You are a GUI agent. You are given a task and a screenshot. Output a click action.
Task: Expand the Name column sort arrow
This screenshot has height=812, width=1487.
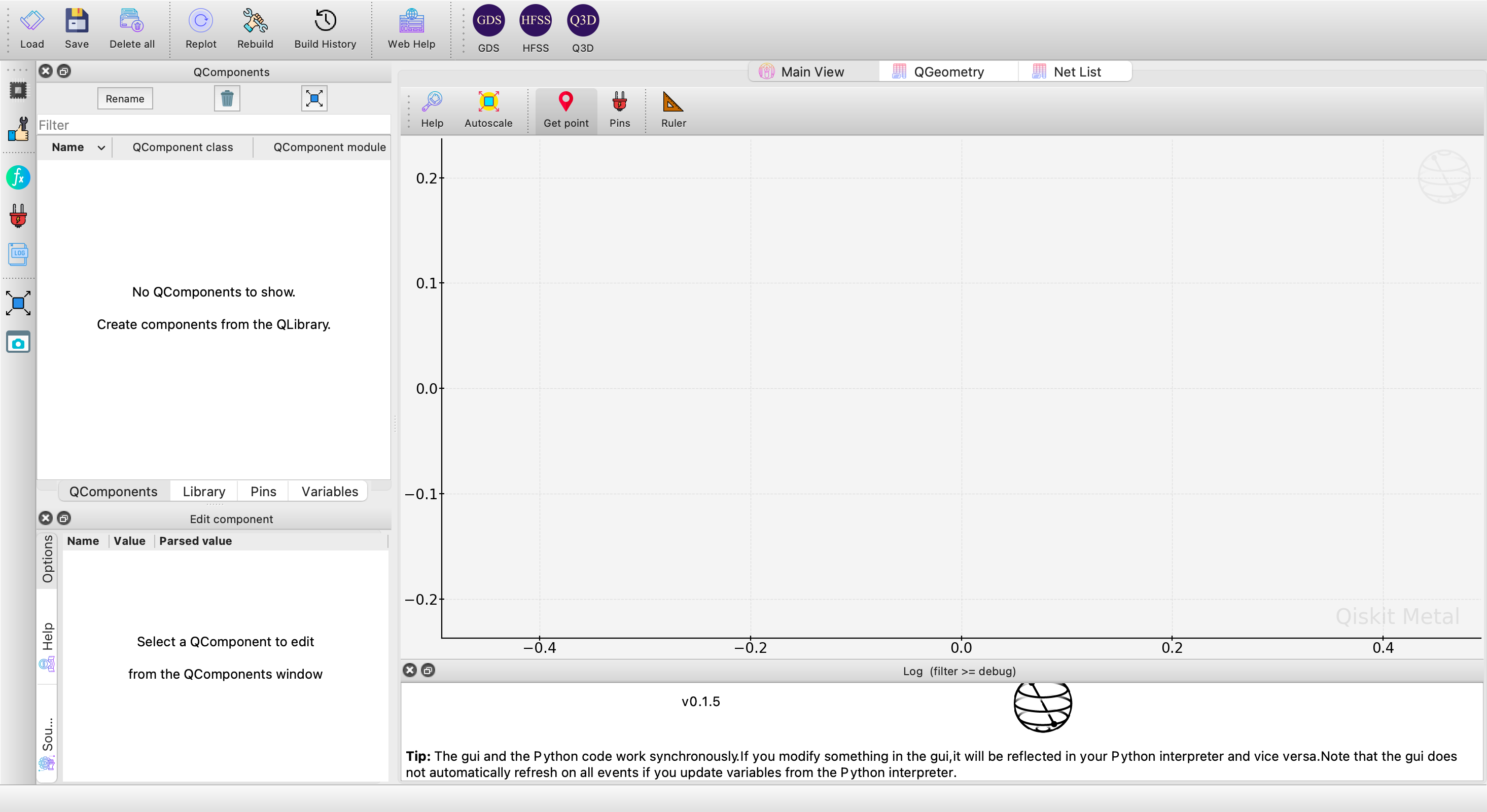coord(101,147)
